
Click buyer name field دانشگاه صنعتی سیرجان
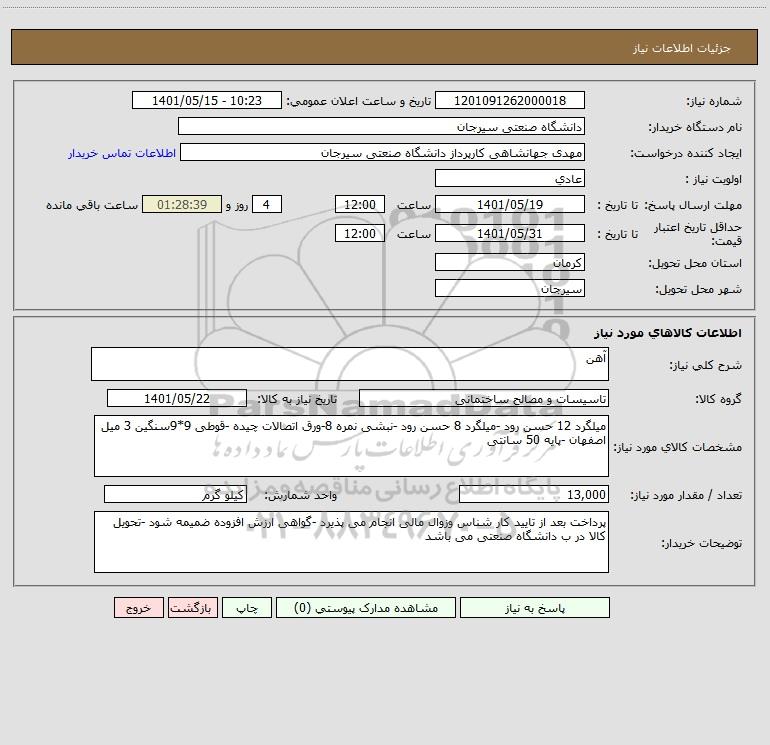pyautogui.click(x=381, y=126)
